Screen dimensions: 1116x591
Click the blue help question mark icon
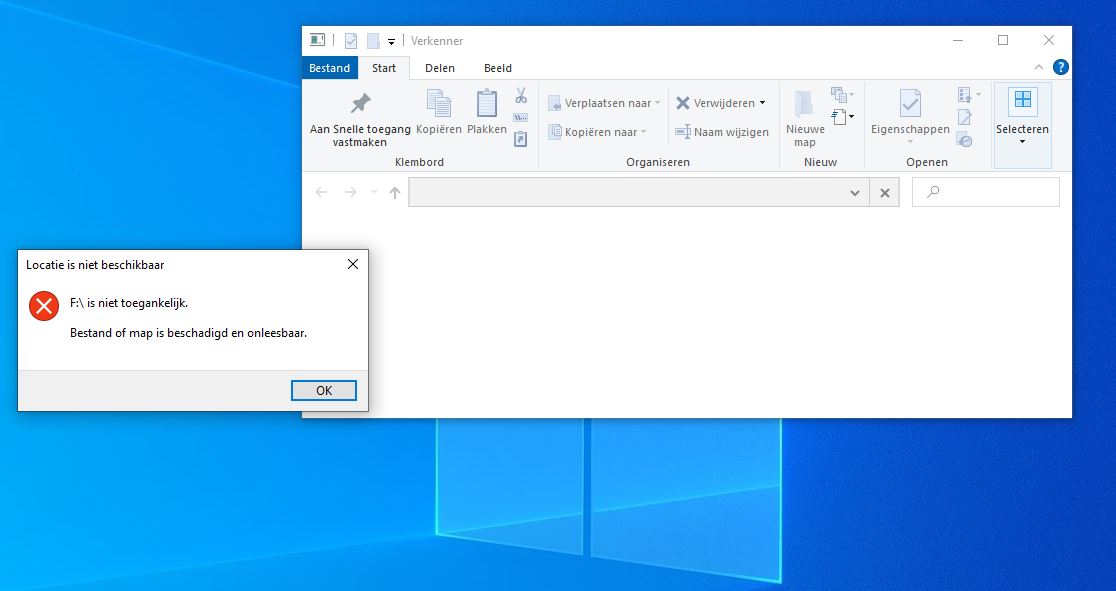[x=1060, y=68]
